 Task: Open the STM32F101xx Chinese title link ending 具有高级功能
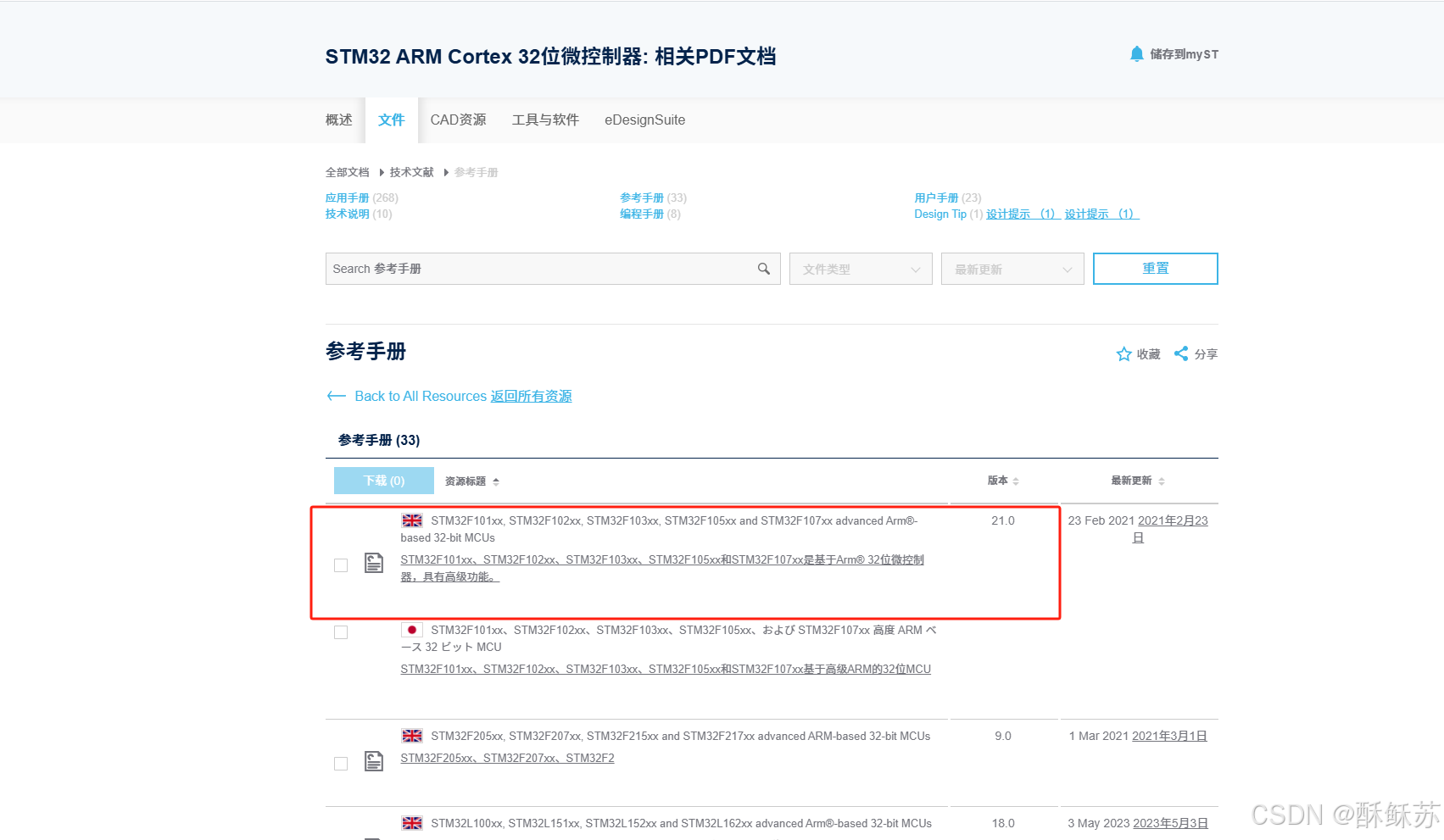[x=662, y=568]
